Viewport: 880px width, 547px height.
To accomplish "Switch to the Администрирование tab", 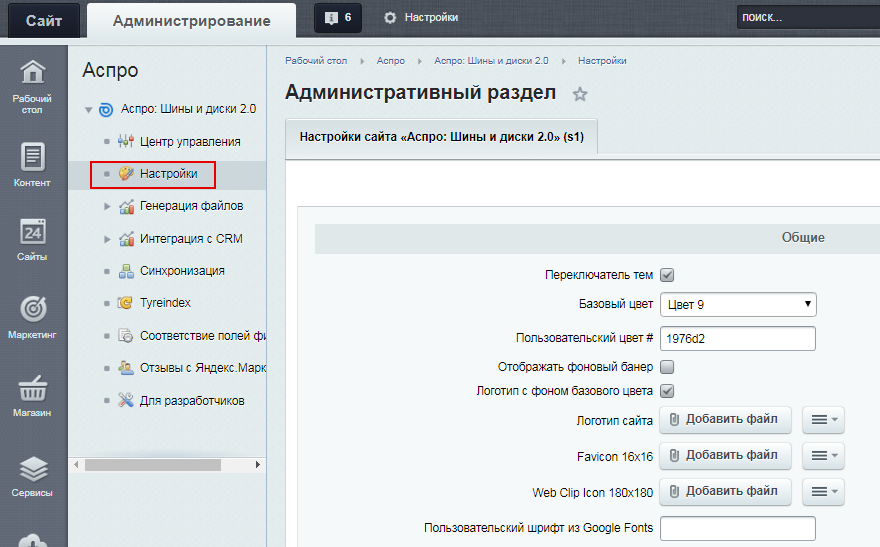I will coord(191,21).
